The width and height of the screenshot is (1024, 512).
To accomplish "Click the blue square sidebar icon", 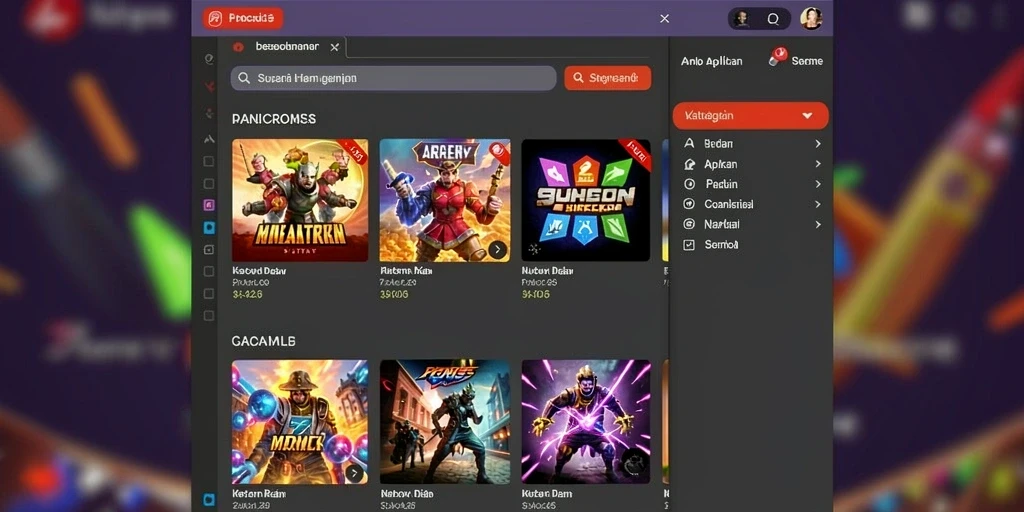I will coord(209,228).
